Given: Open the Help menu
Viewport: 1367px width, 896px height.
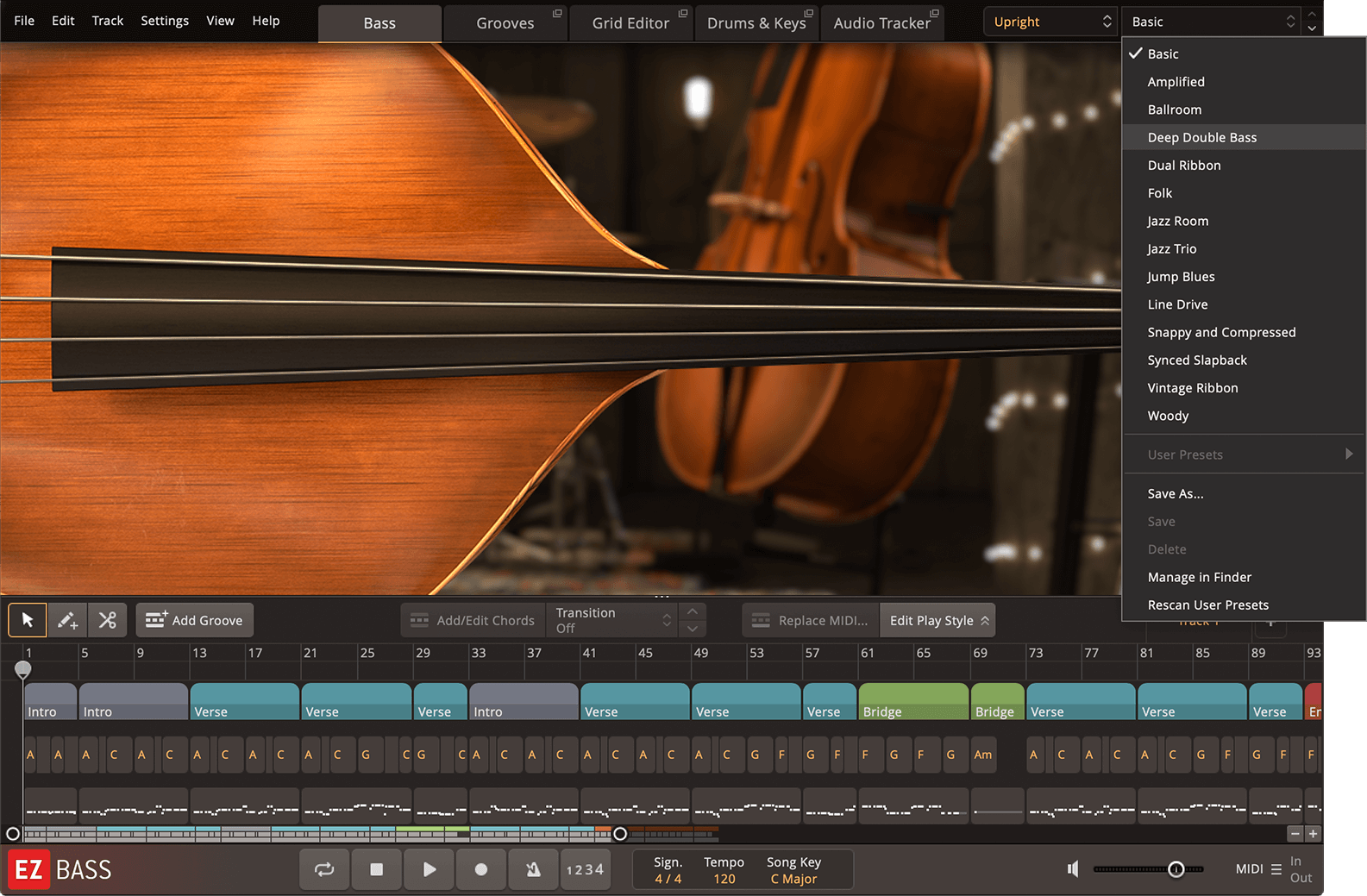Looking at the screenshot, I should click(x=266, y=21).
